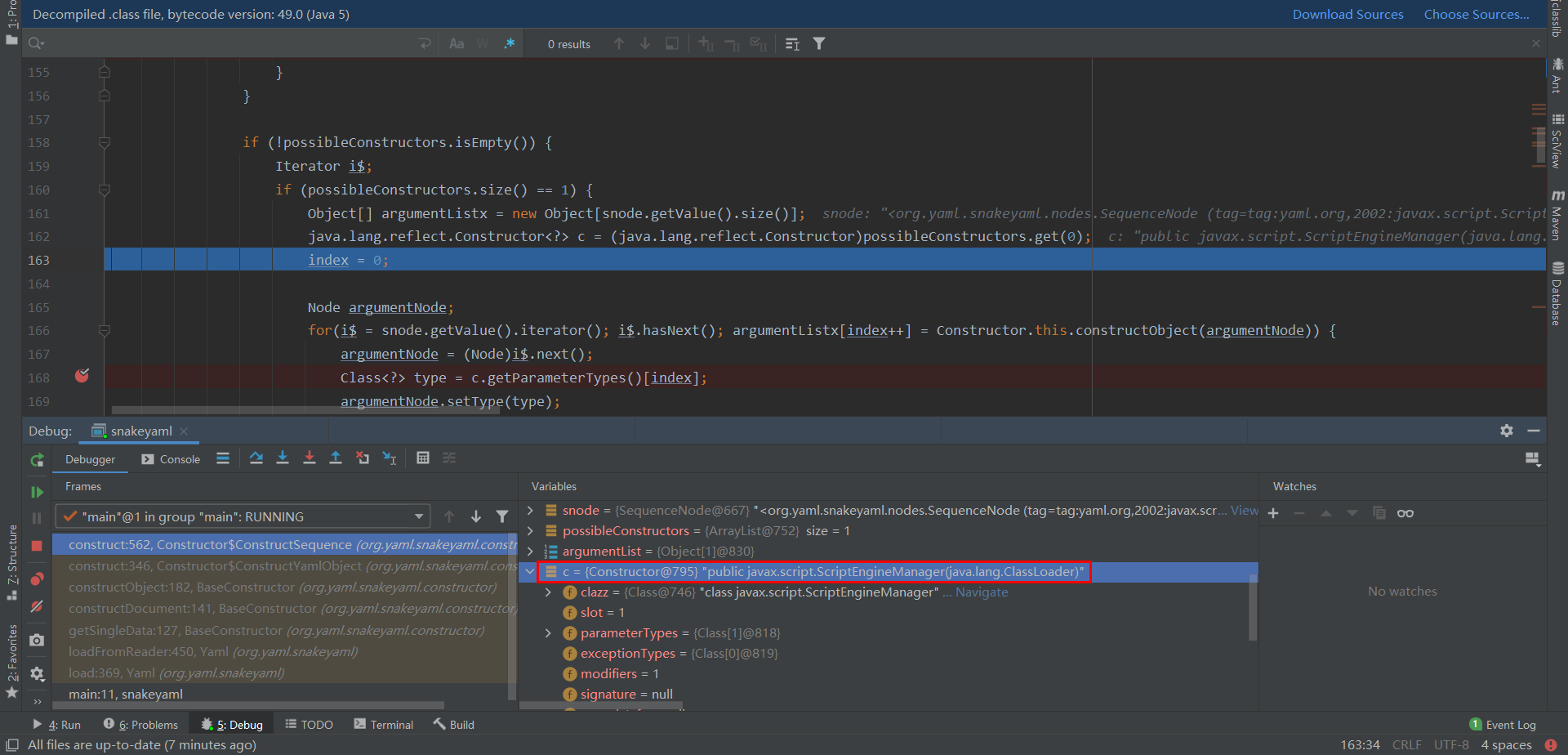Open View Breakpoints icon
Screen dimensions: 1568x755
click(37, 579)
